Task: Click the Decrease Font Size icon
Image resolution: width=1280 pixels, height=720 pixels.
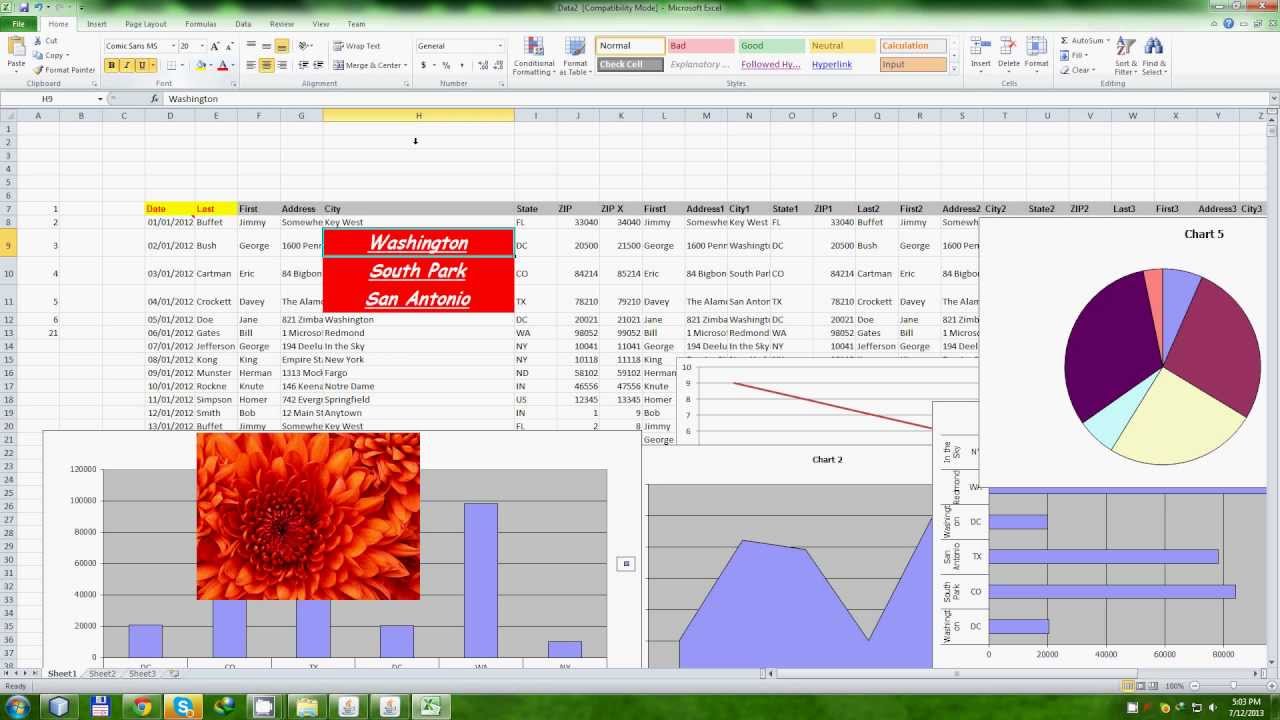Action: tap(230, 46)
